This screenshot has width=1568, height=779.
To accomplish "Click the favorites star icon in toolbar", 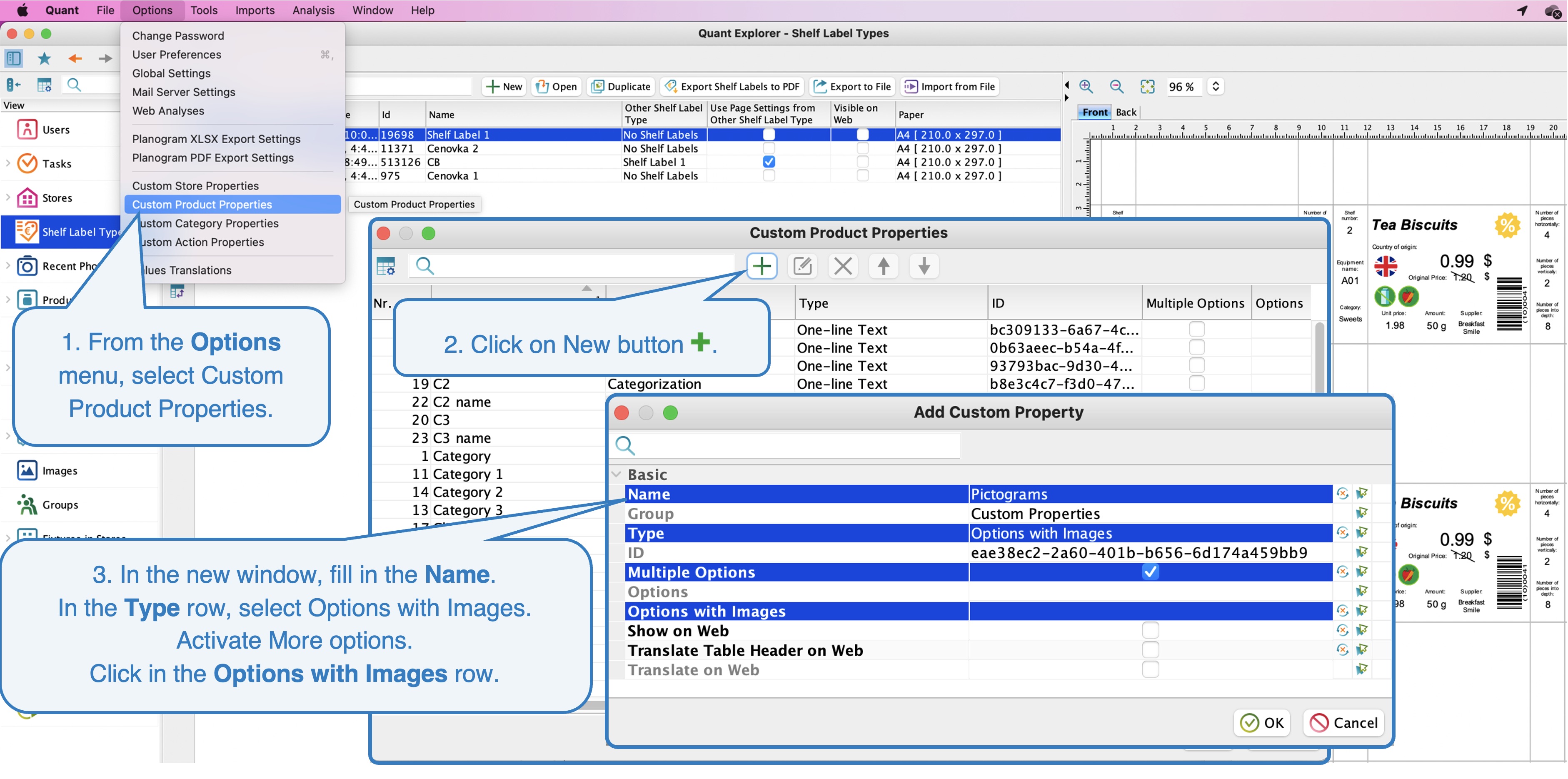I will coord(44,58).
